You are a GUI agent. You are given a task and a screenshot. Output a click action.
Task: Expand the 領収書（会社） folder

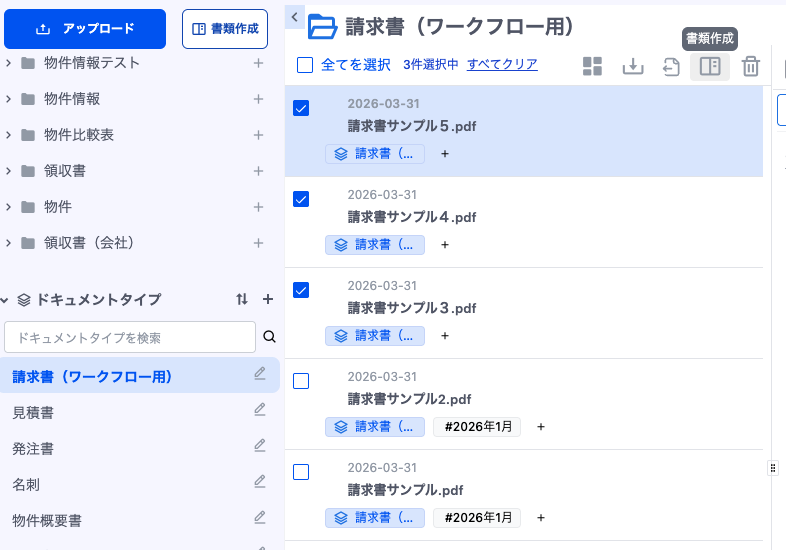click(8, 243)
